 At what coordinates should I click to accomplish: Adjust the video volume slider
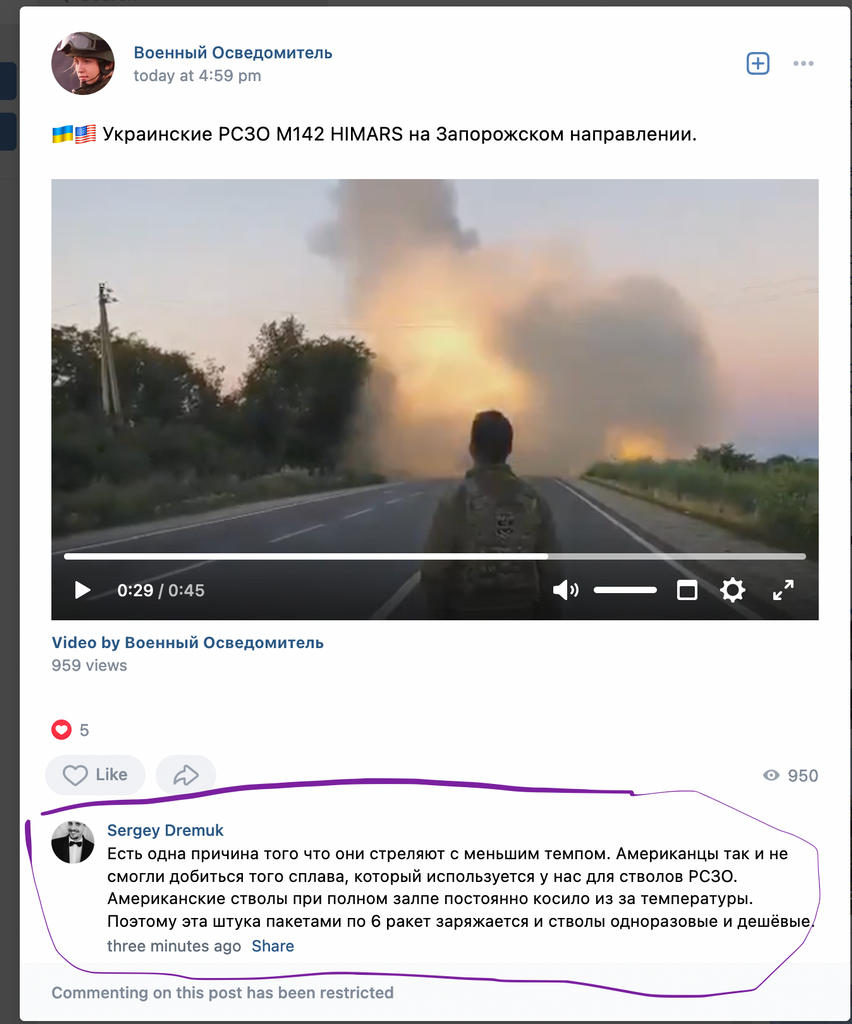625,590
